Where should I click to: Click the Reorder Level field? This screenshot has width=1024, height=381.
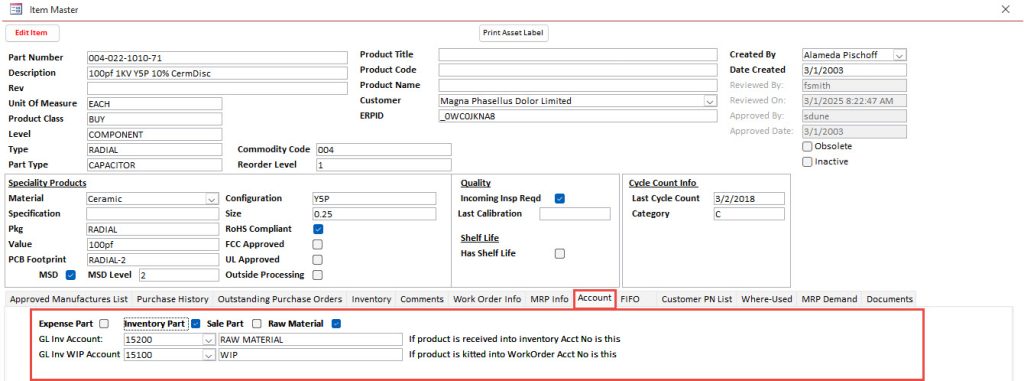click(383, 165)
